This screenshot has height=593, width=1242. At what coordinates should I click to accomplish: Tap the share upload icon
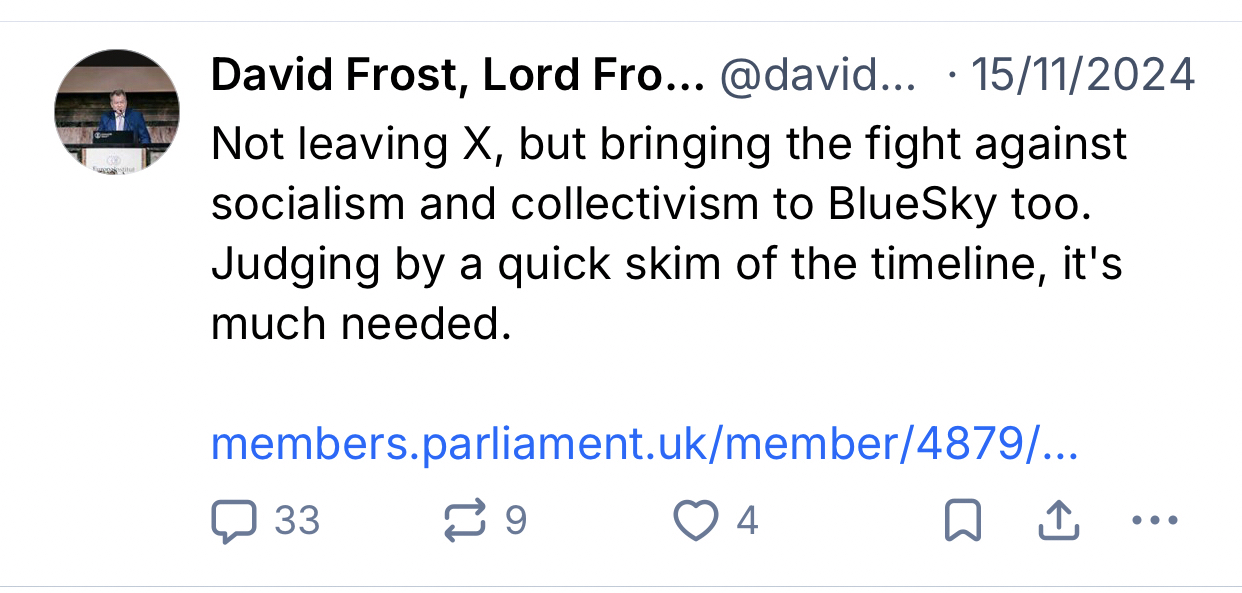click(x=1060, y=521)
